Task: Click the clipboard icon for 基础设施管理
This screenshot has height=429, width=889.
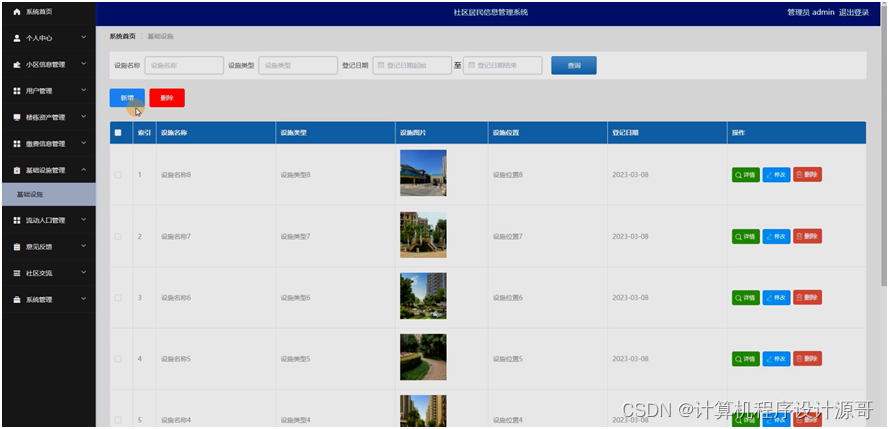Action: click(x=16, y=170)
